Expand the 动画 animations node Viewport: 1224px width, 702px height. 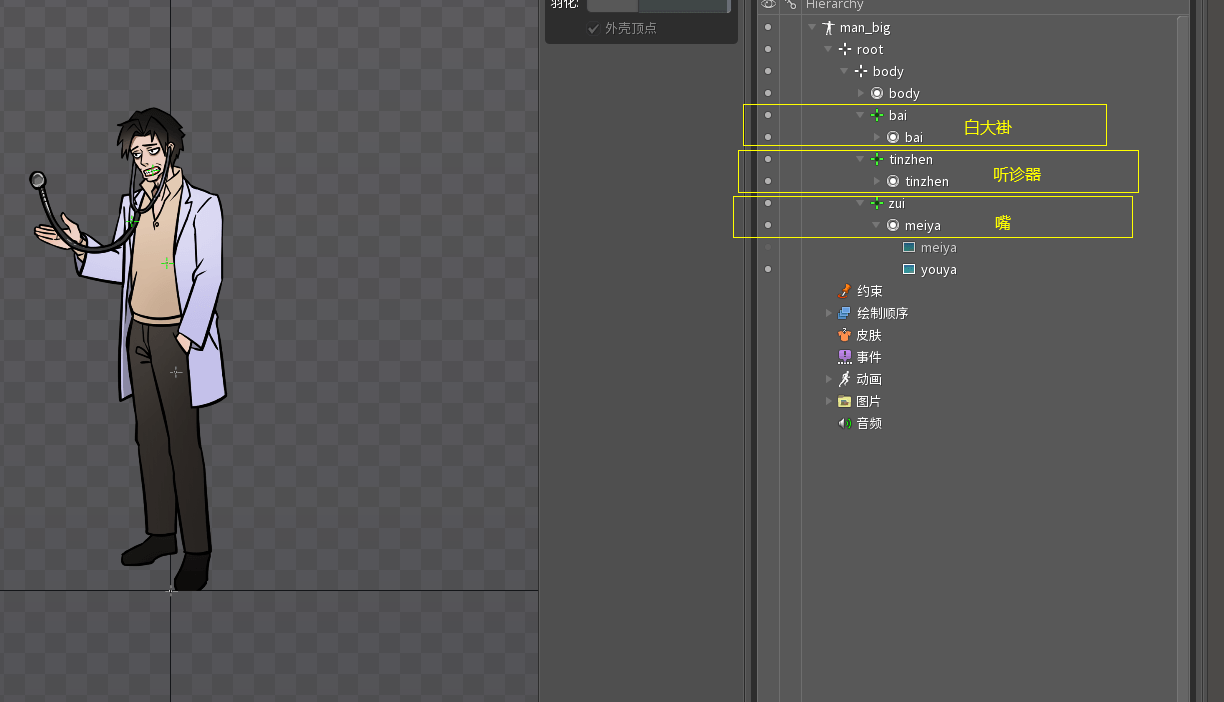pos(829,379)
